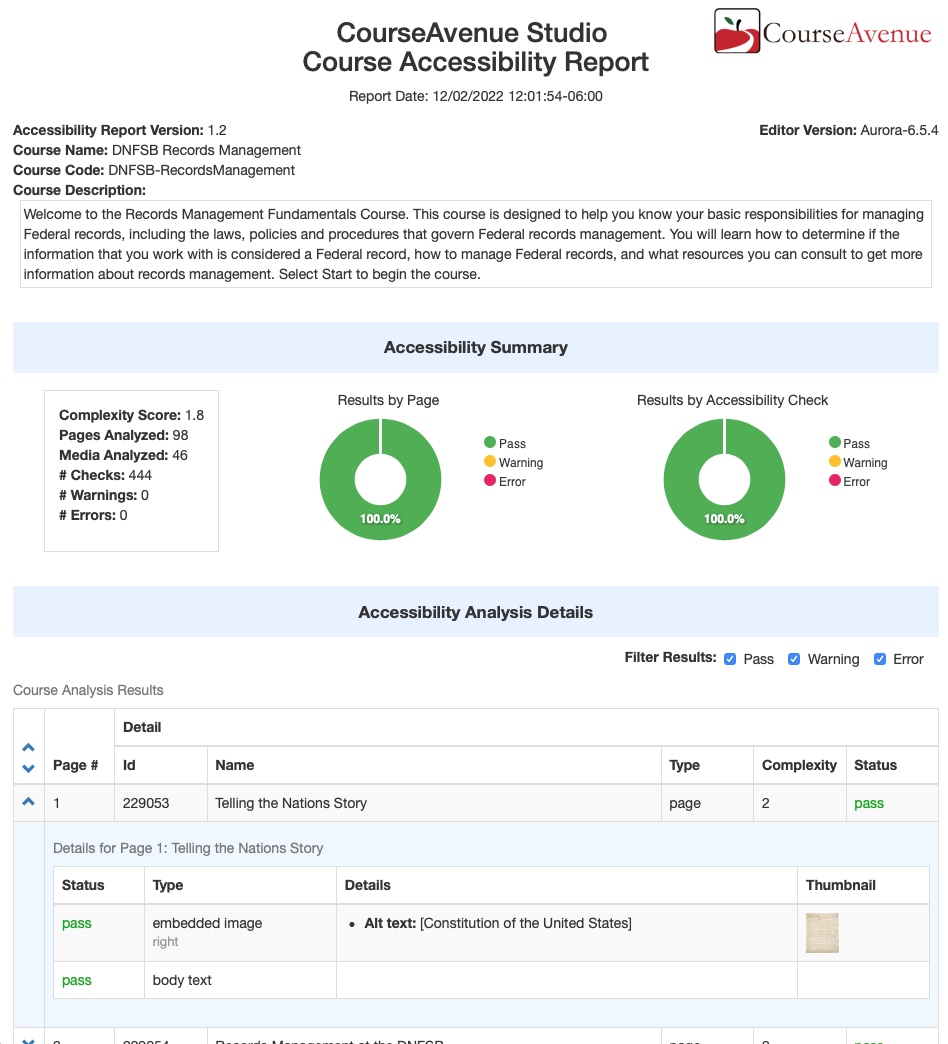948x1044 pixels.
Task: Click the Pages Analyzed 98 line
Action: point(124,435)
